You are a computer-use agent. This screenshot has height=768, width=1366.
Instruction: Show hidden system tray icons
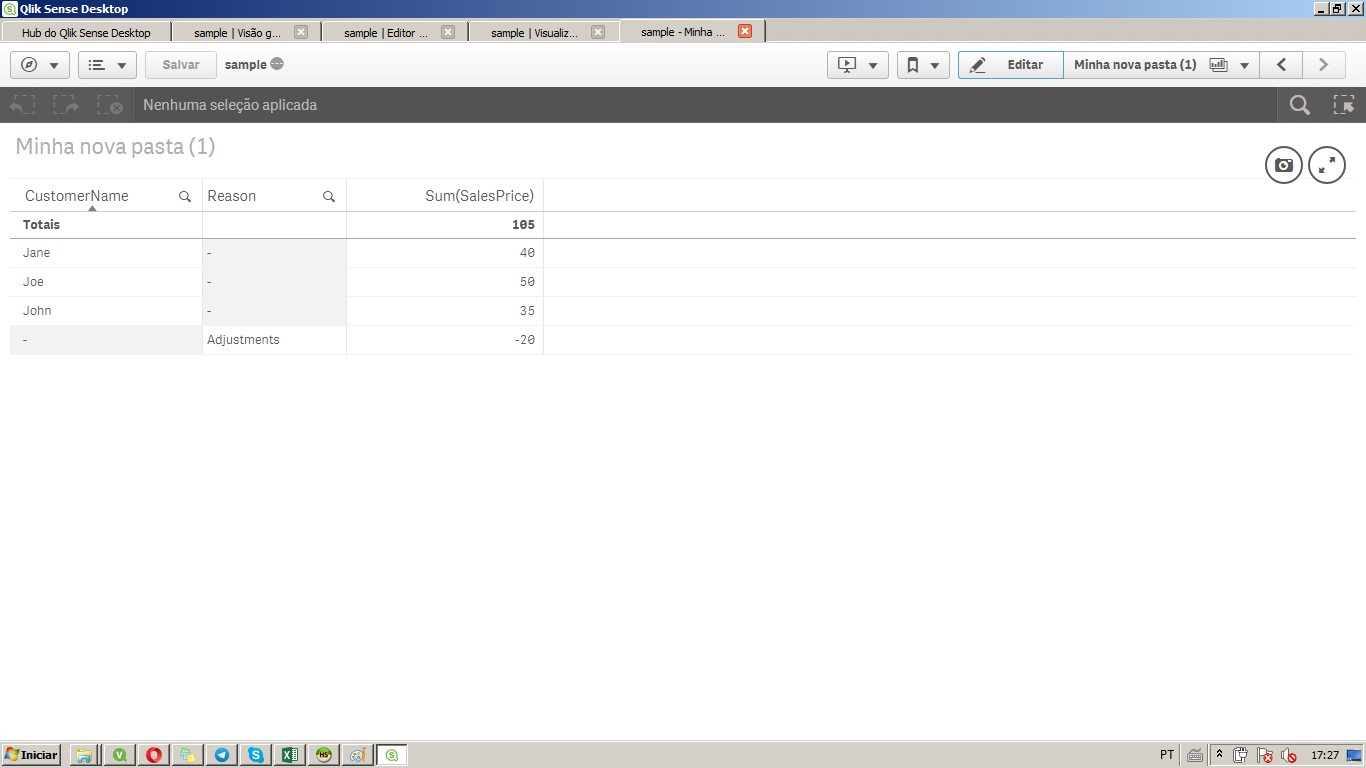[1220, 755]
